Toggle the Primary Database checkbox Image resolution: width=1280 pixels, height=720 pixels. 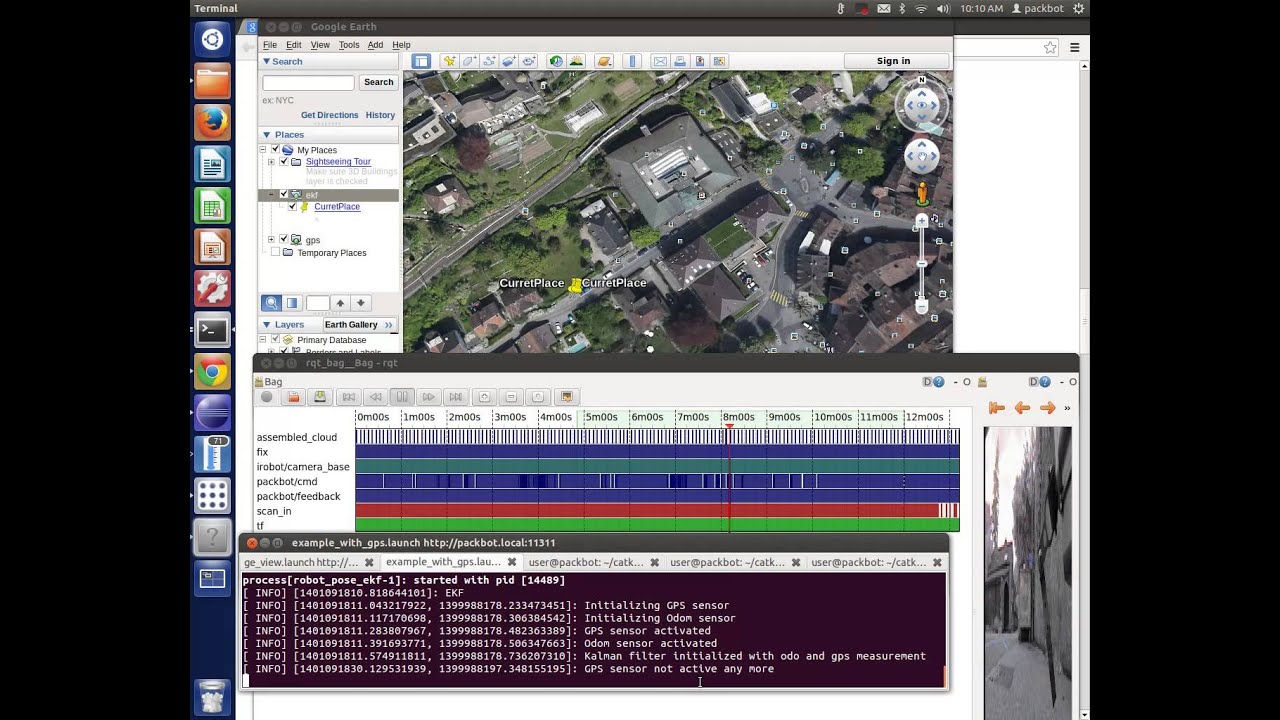tap(275, 340)
